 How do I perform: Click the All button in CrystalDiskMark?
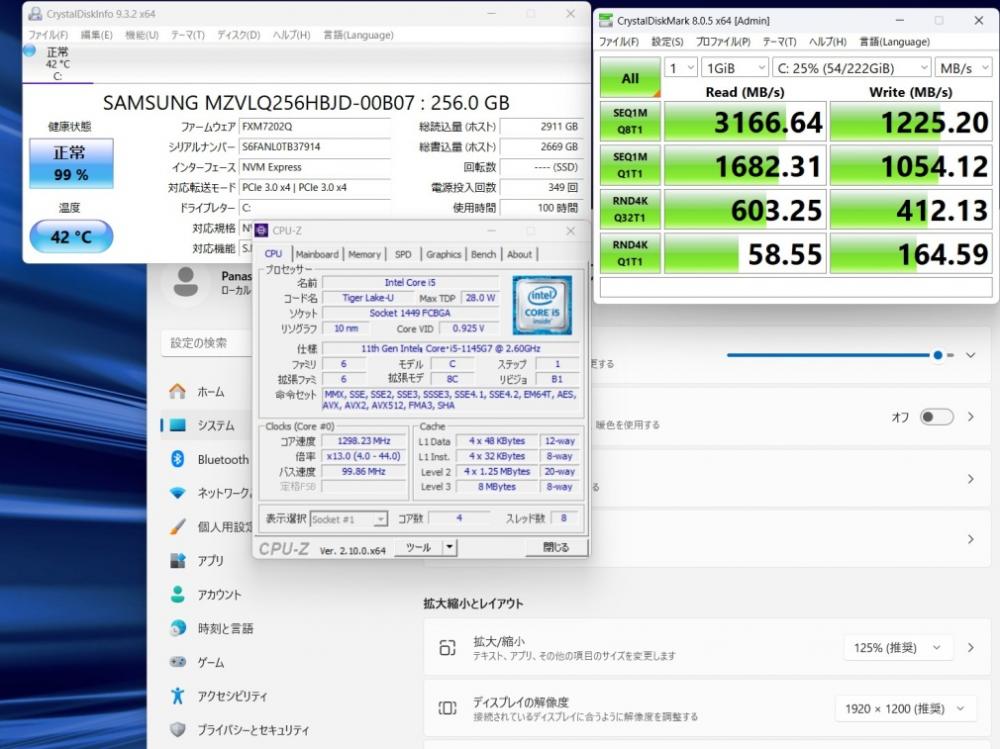pyautogui.click(x=630, y=78)
